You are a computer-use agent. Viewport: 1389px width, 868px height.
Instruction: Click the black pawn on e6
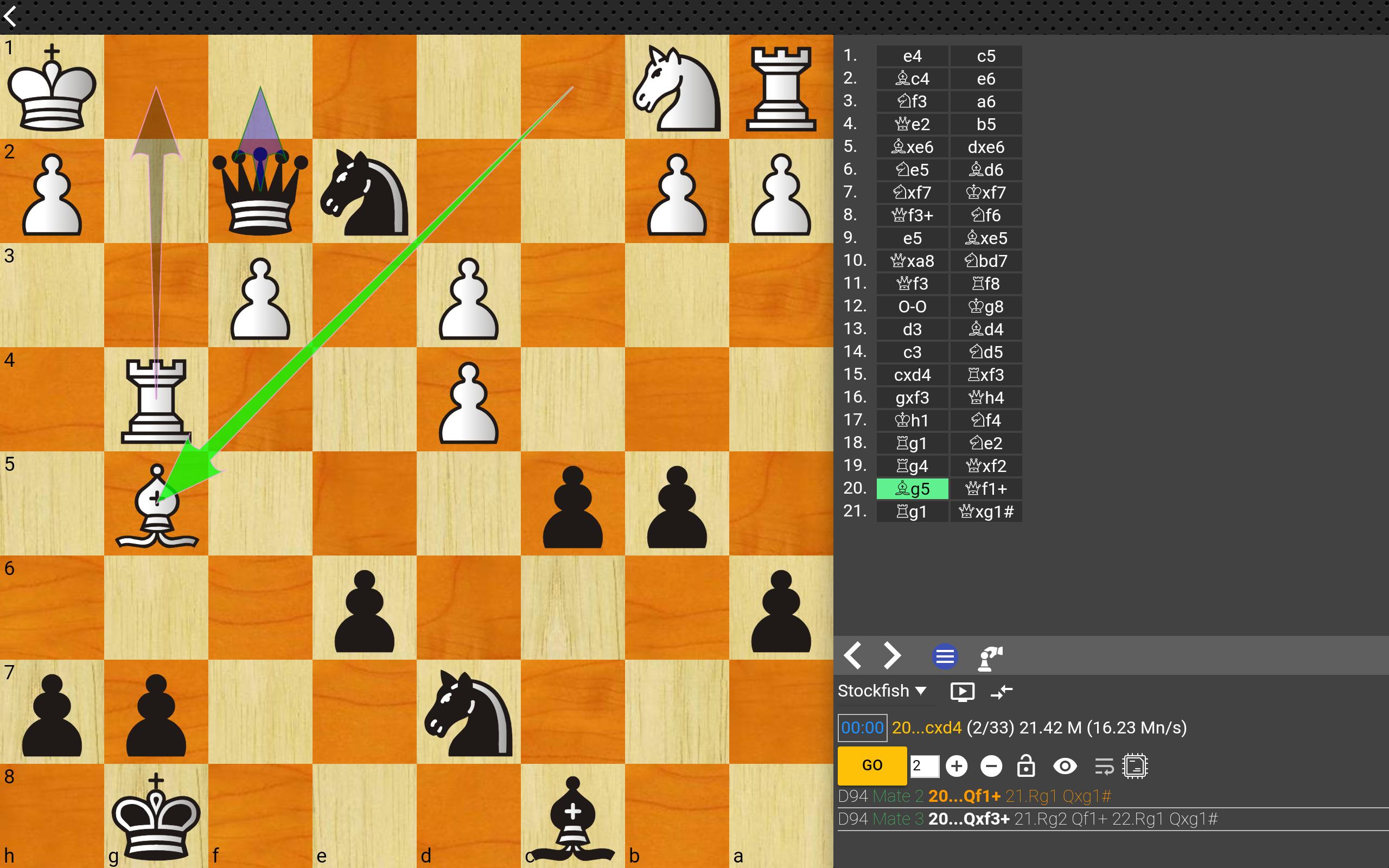364,611
